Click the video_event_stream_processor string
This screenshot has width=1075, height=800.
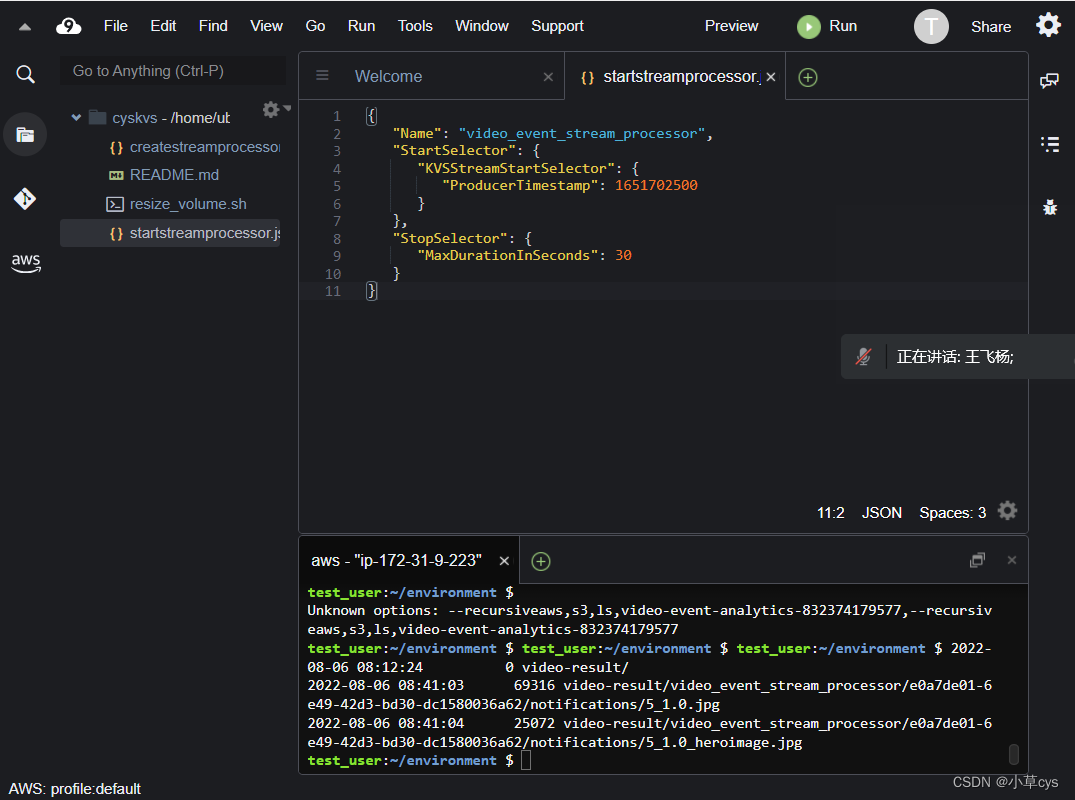pos(582,134)
